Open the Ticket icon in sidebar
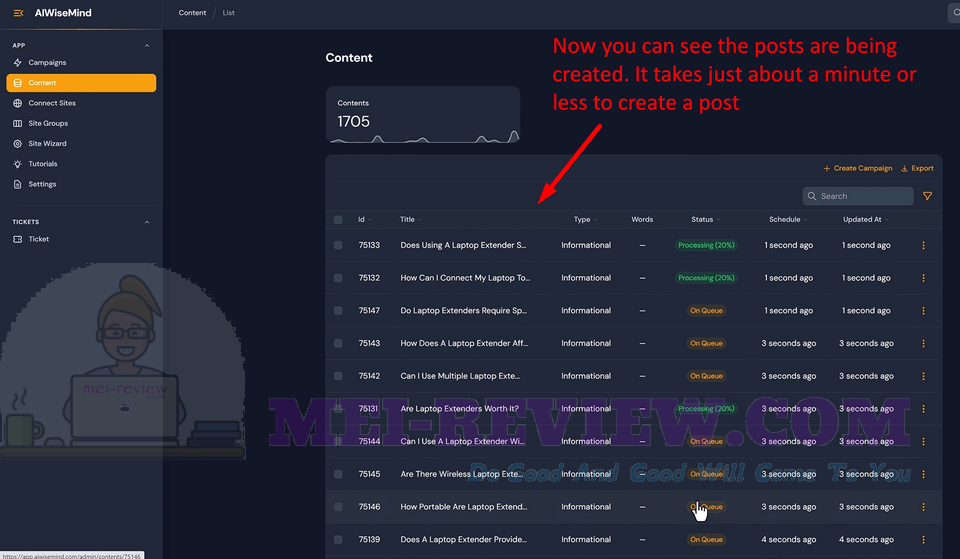Image resolution: width=960 pixels, height=559 pixels. pyautogui.click(x=17, y=239)
